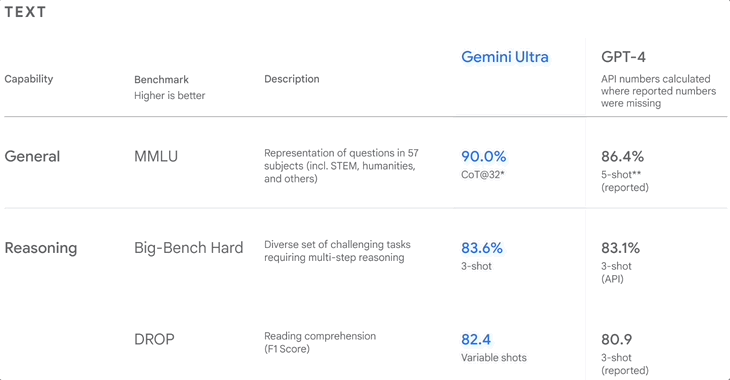Click the 83.1% GPT-4 score
Viewport: 730px width, 380px height.
[x=621, y=248]
